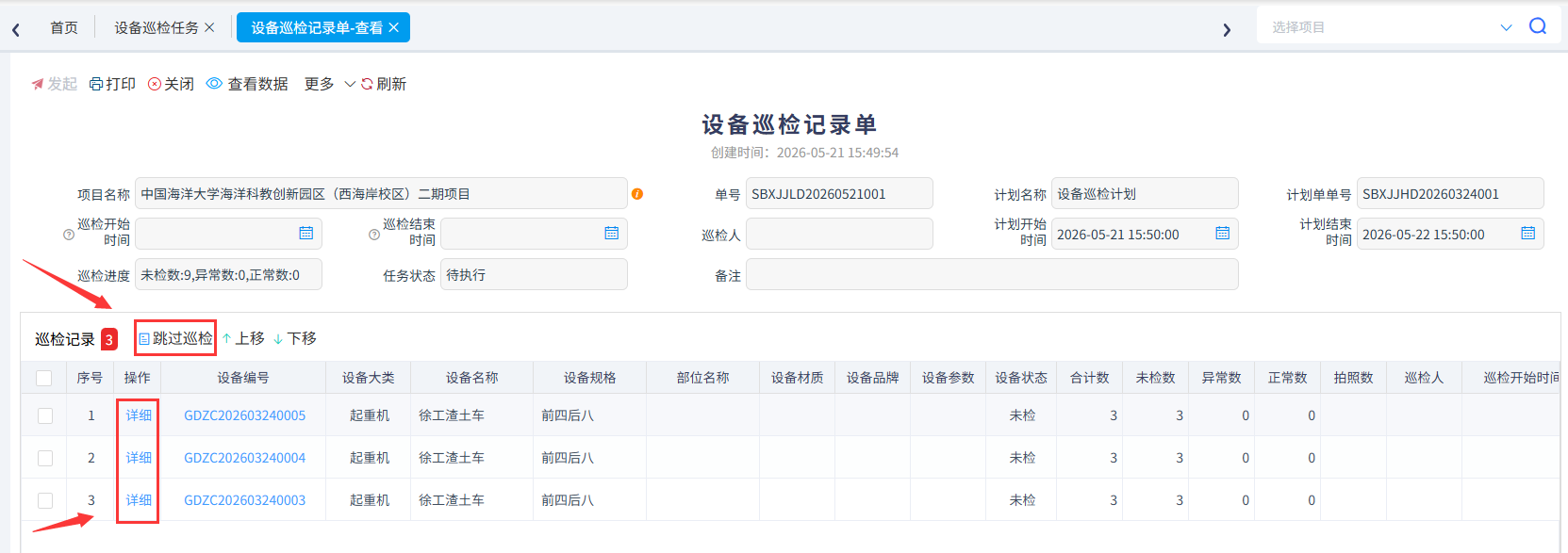
Task: Check the checkbox for row 2
Action: coord(44,458)
